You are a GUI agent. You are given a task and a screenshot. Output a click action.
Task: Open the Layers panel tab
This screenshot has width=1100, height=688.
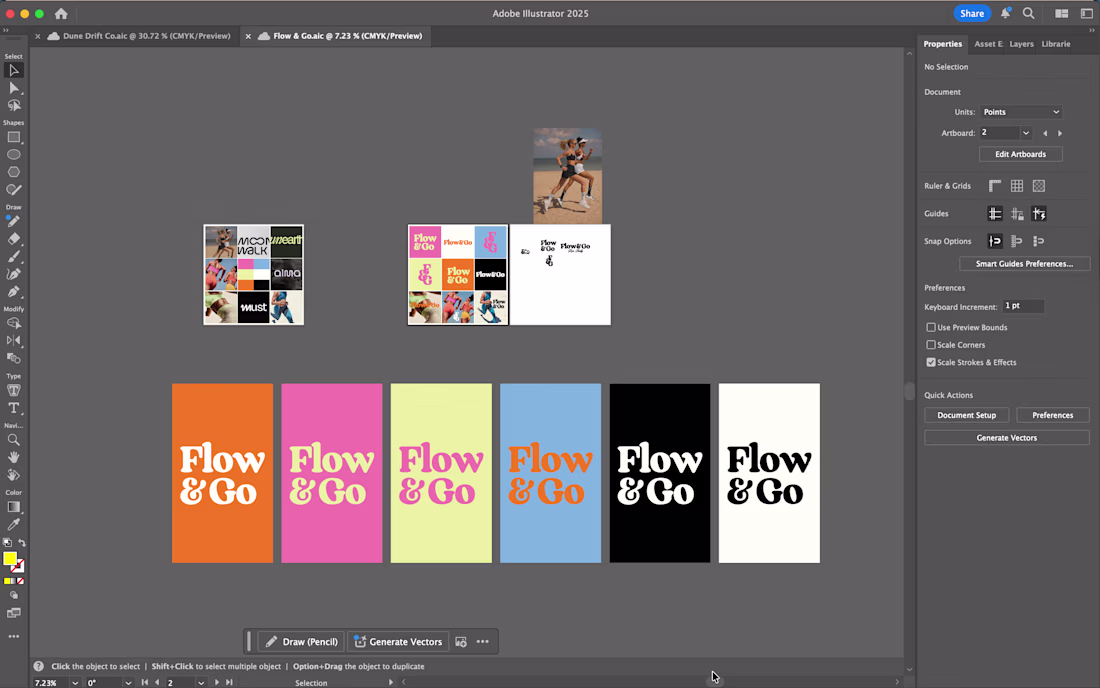[1021, 43]
